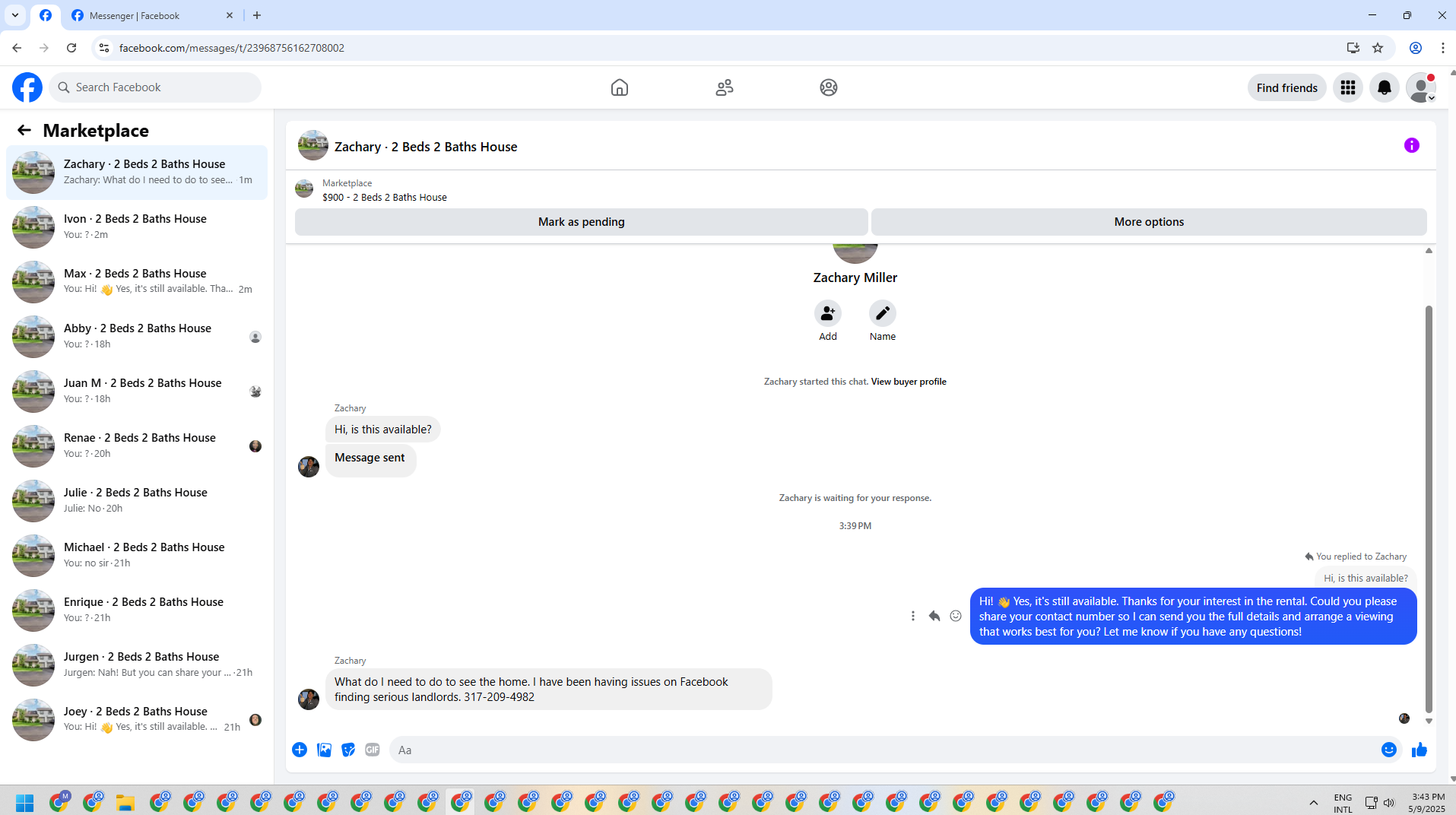Select the Zachary conversation in the list
Viewport: 1456px width, 815px height.
(x=137, y=173)
